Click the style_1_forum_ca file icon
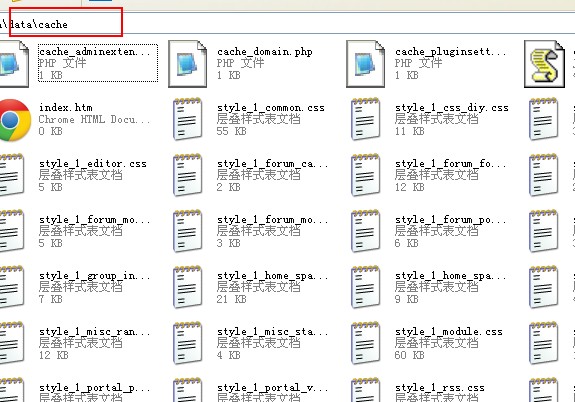Viewport: 575px width, 402px height. tap(187, 175)
